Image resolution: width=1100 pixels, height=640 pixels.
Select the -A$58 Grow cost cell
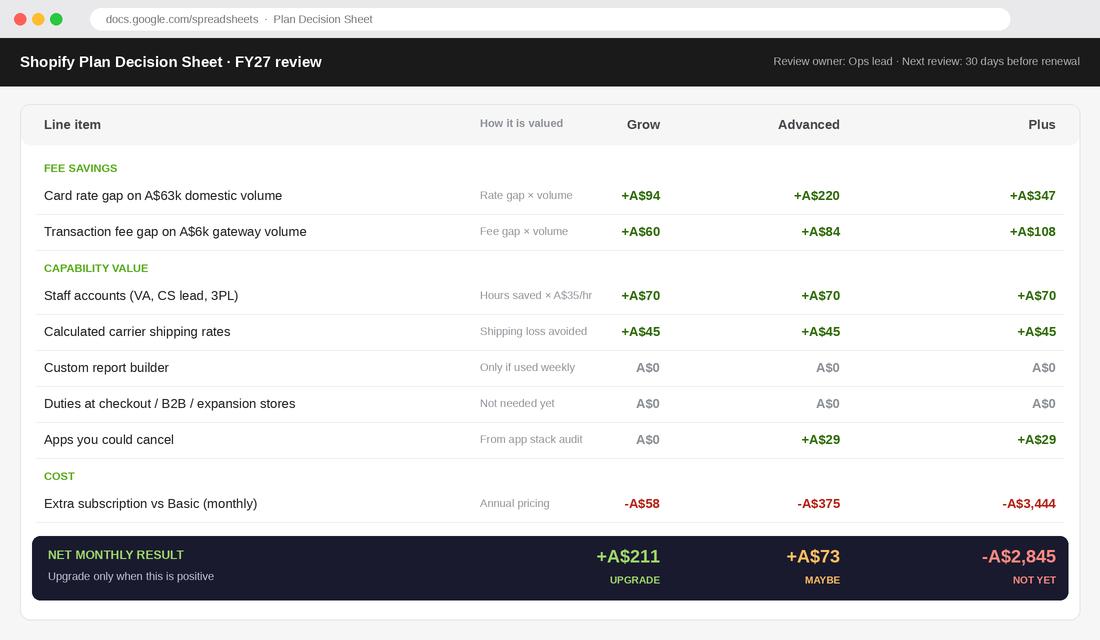(x=642, y=504)
